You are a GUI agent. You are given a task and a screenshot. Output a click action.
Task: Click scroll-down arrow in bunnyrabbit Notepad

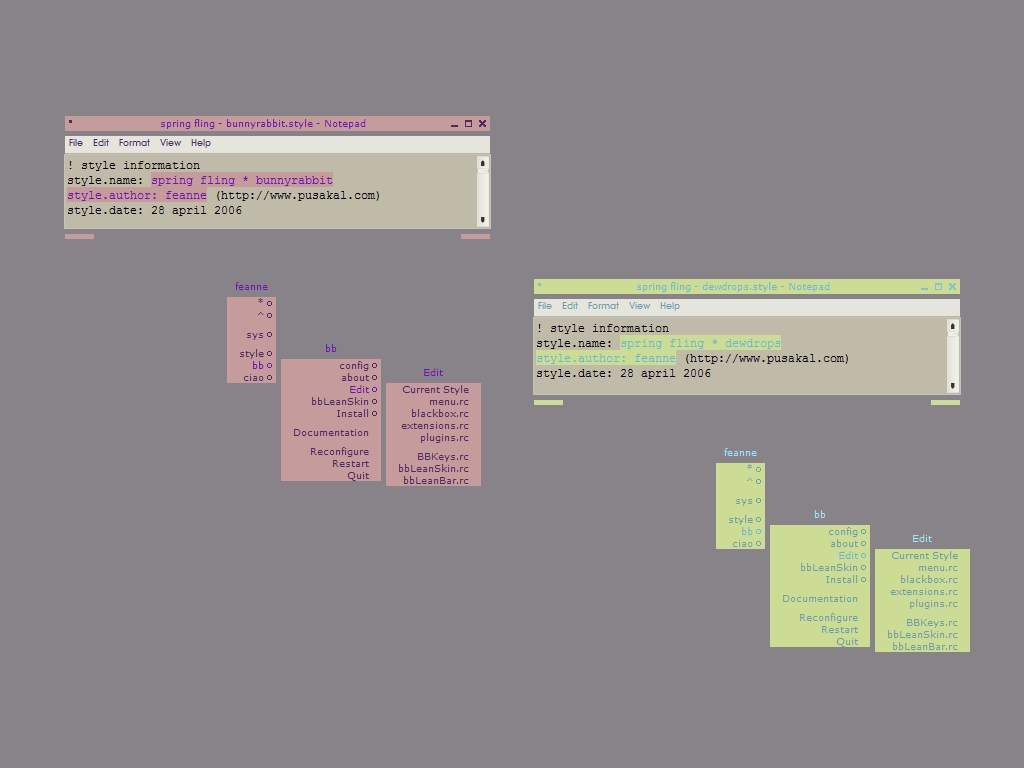pos(482,220)
